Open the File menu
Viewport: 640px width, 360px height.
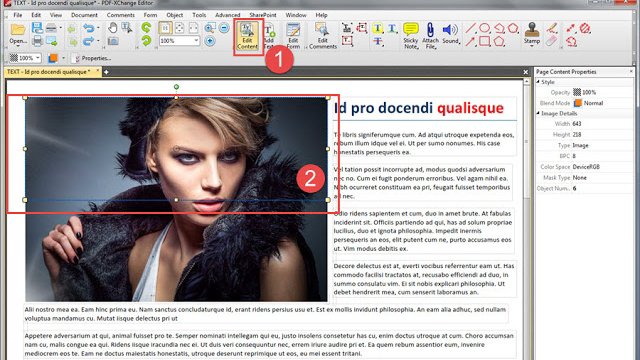18,15
